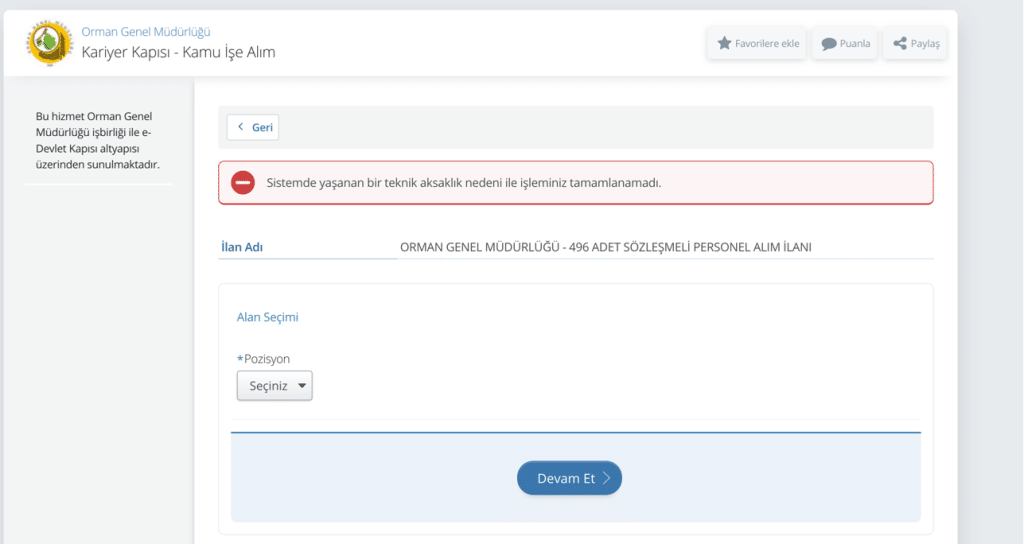Viewport: 1024px width, 544px height.
Task: Click the 496 ADET SÖZLEŞMELİ PERSONEL announcement text
Action: 605,247
